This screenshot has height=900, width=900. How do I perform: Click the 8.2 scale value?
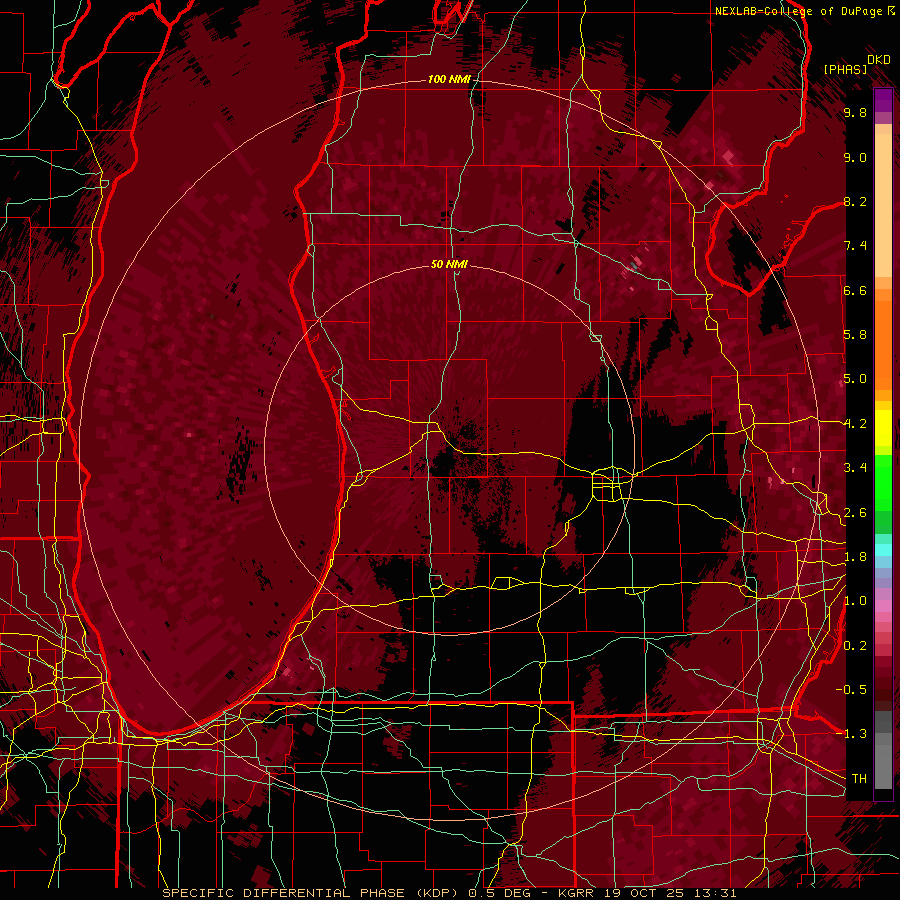pyautogui.click(x=855, y=201)
